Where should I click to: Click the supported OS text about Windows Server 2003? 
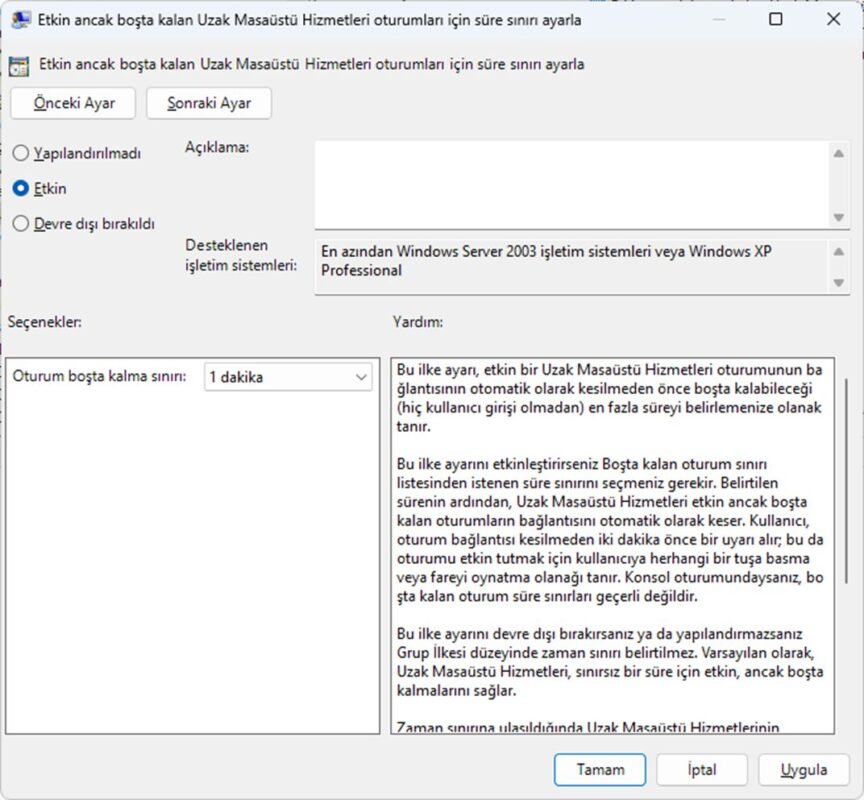pos(546,261)
